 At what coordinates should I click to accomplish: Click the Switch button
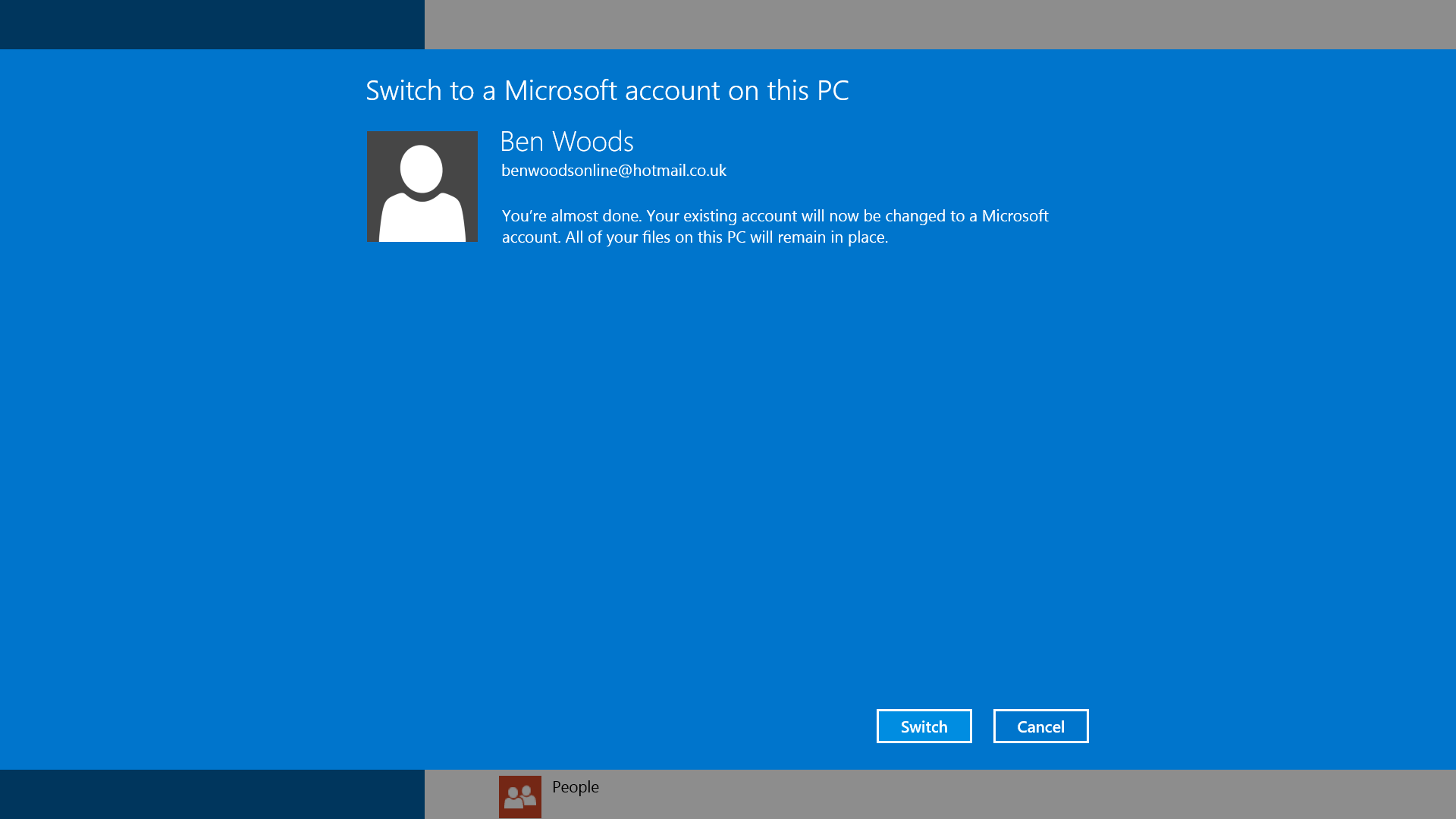[924, 726]
